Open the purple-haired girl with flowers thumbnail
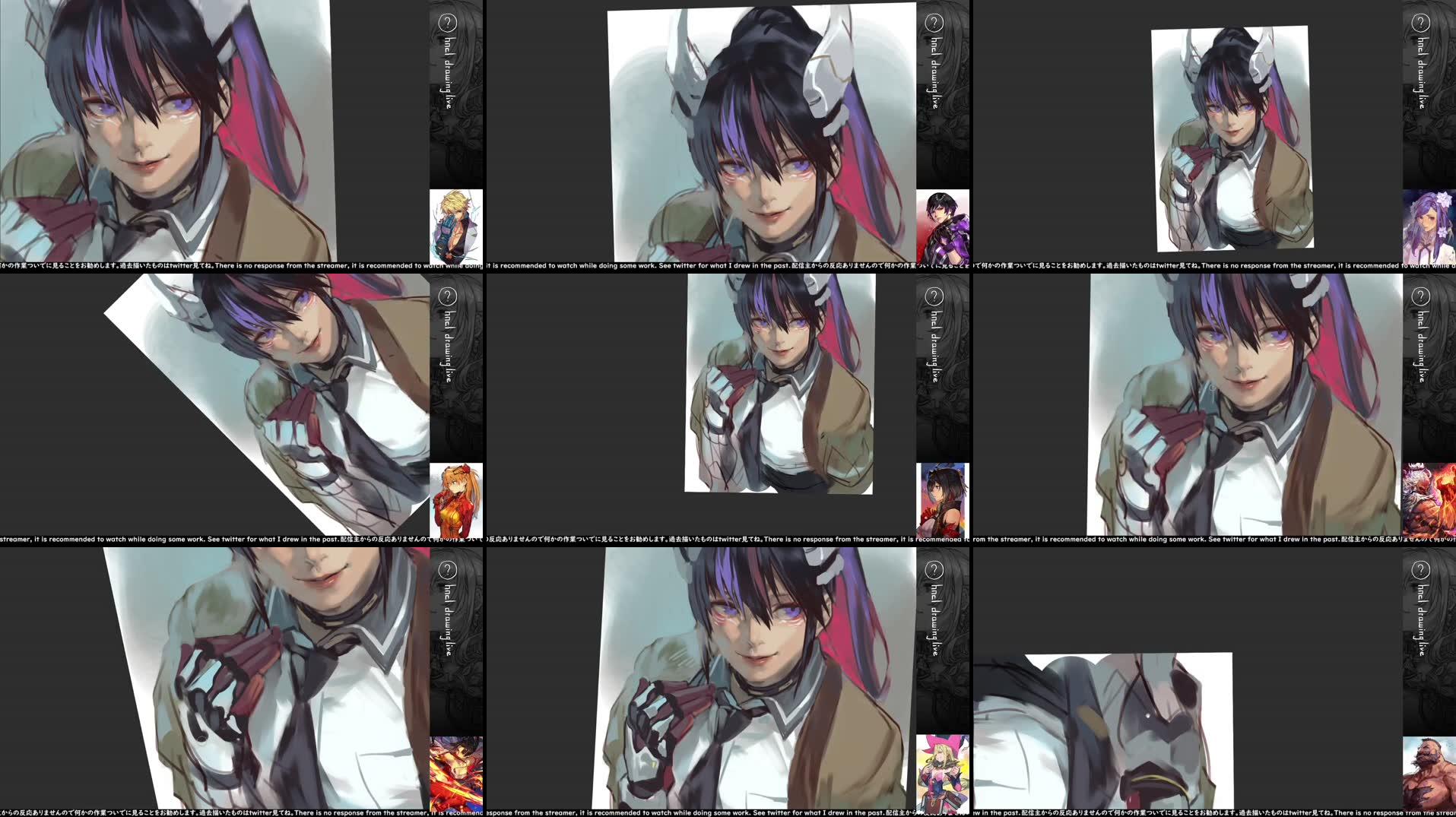 (1429, 226)
